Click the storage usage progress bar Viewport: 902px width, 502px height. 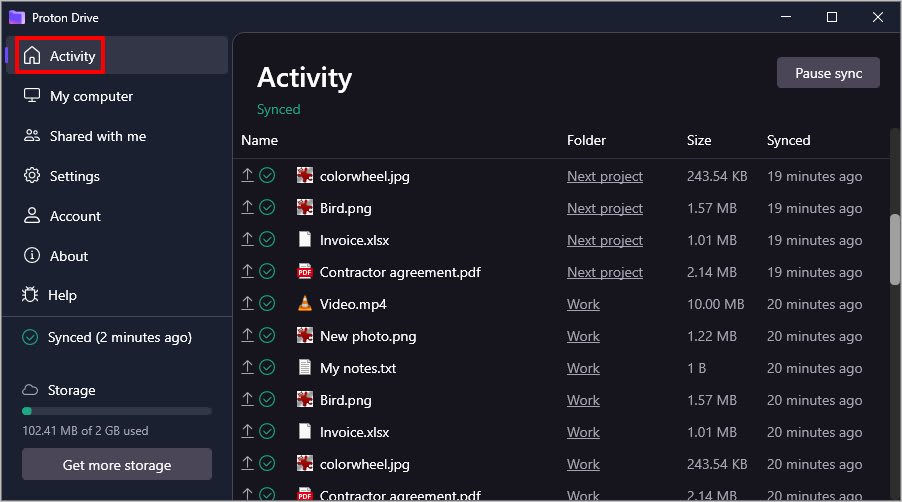(117, 411)
